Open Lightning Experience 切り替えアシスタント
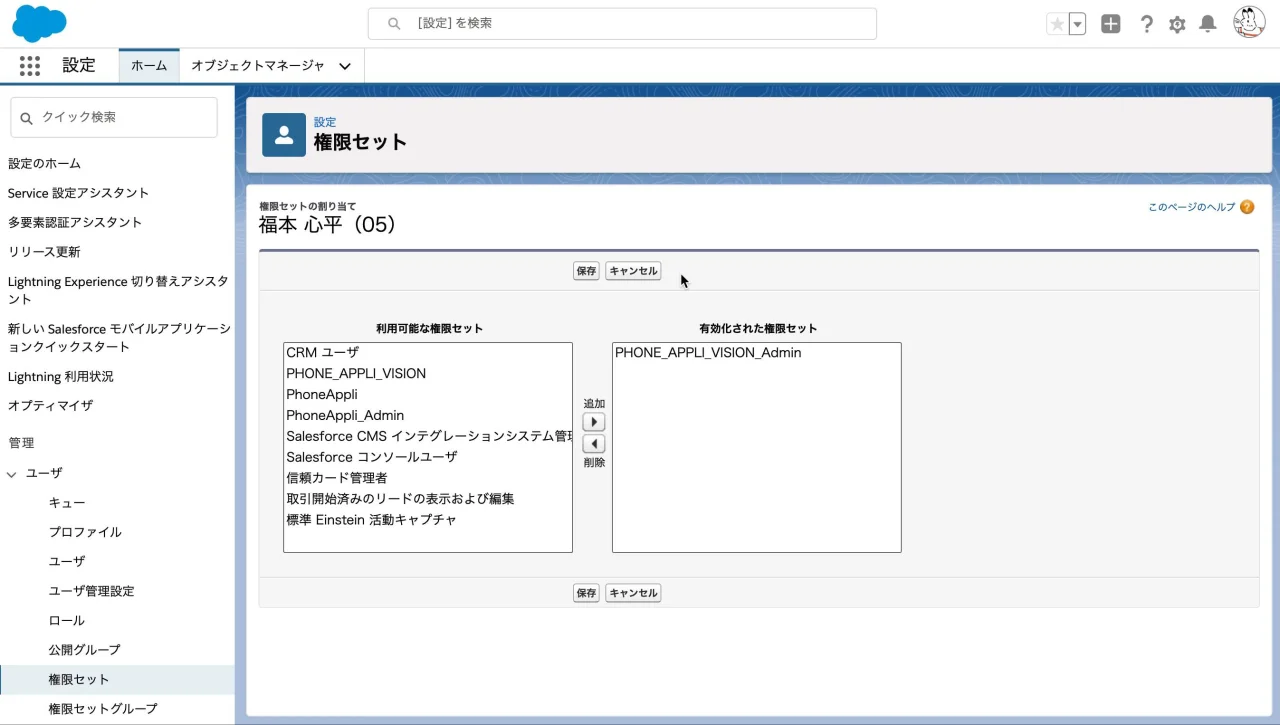Viewport: 1280px width, 725px height. [x=118, y=290]
